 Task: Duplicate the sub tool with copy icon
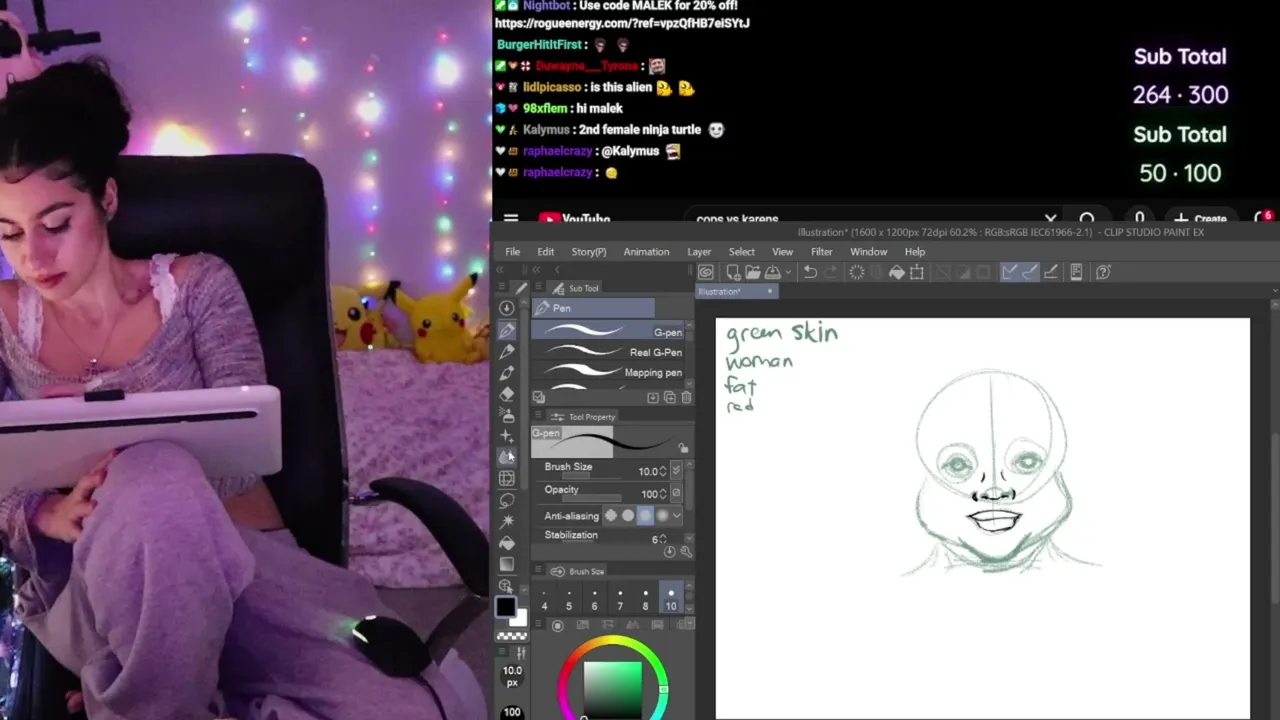click(669, 397)
